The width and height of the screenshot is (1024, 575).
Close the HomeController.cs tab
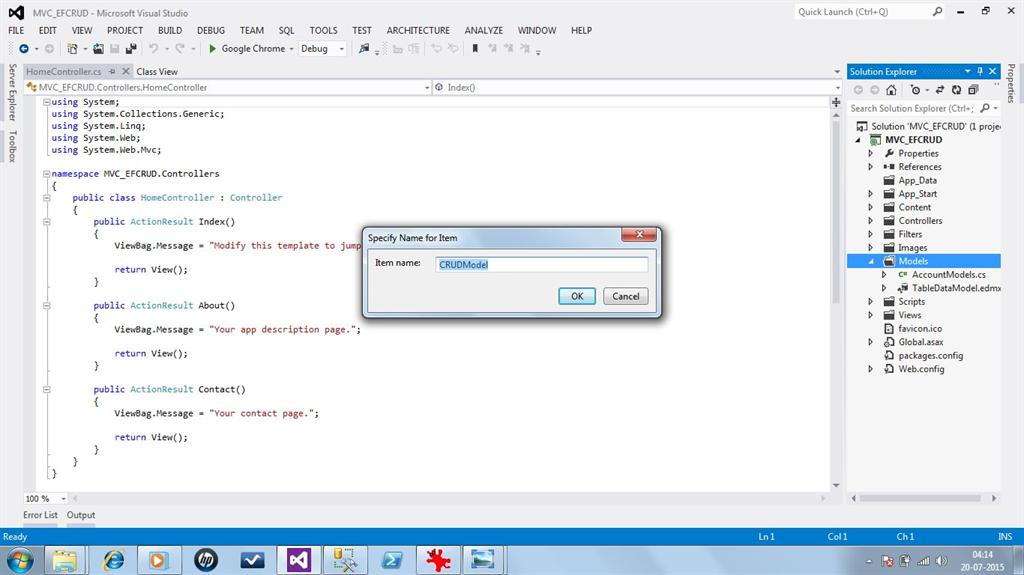pos(126,71)
